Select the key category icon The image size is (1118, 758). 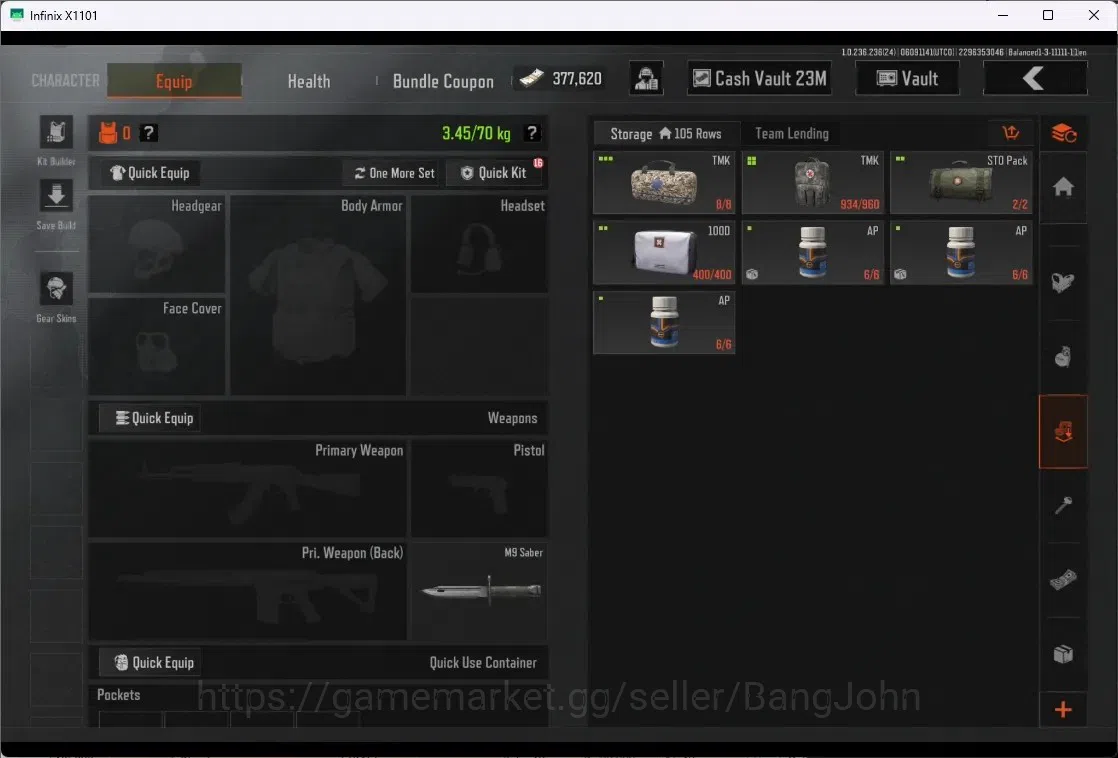[x=1063, y=506]
